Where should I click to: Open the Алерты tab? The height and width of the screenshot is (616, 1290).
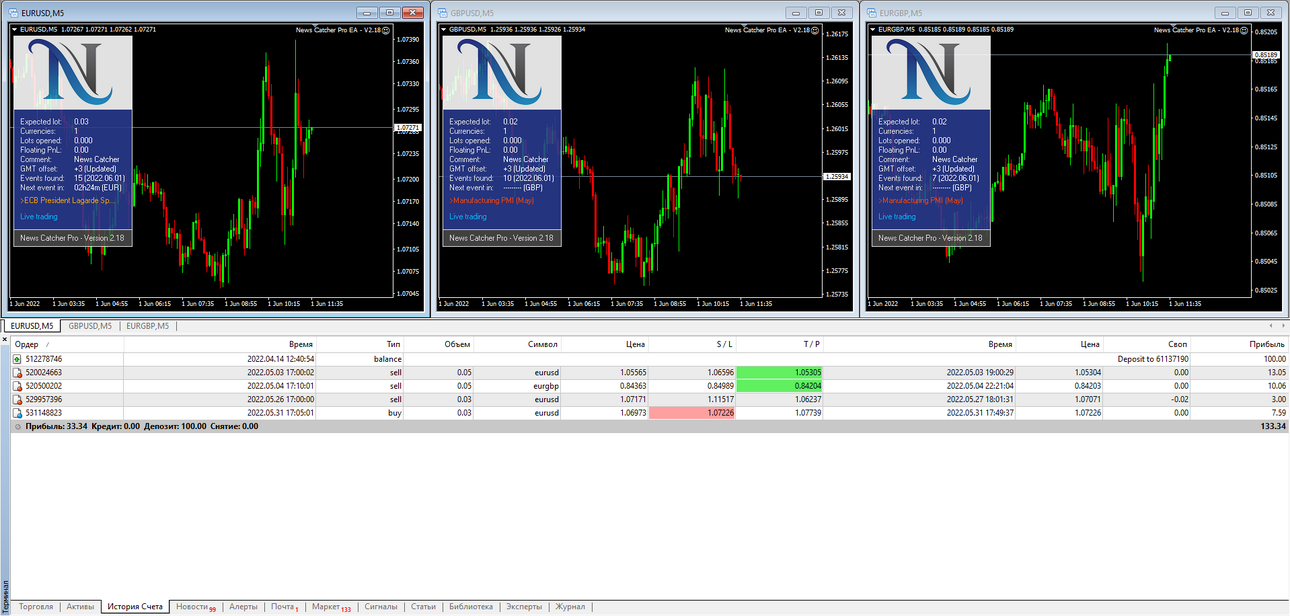[x=243, y=606]
